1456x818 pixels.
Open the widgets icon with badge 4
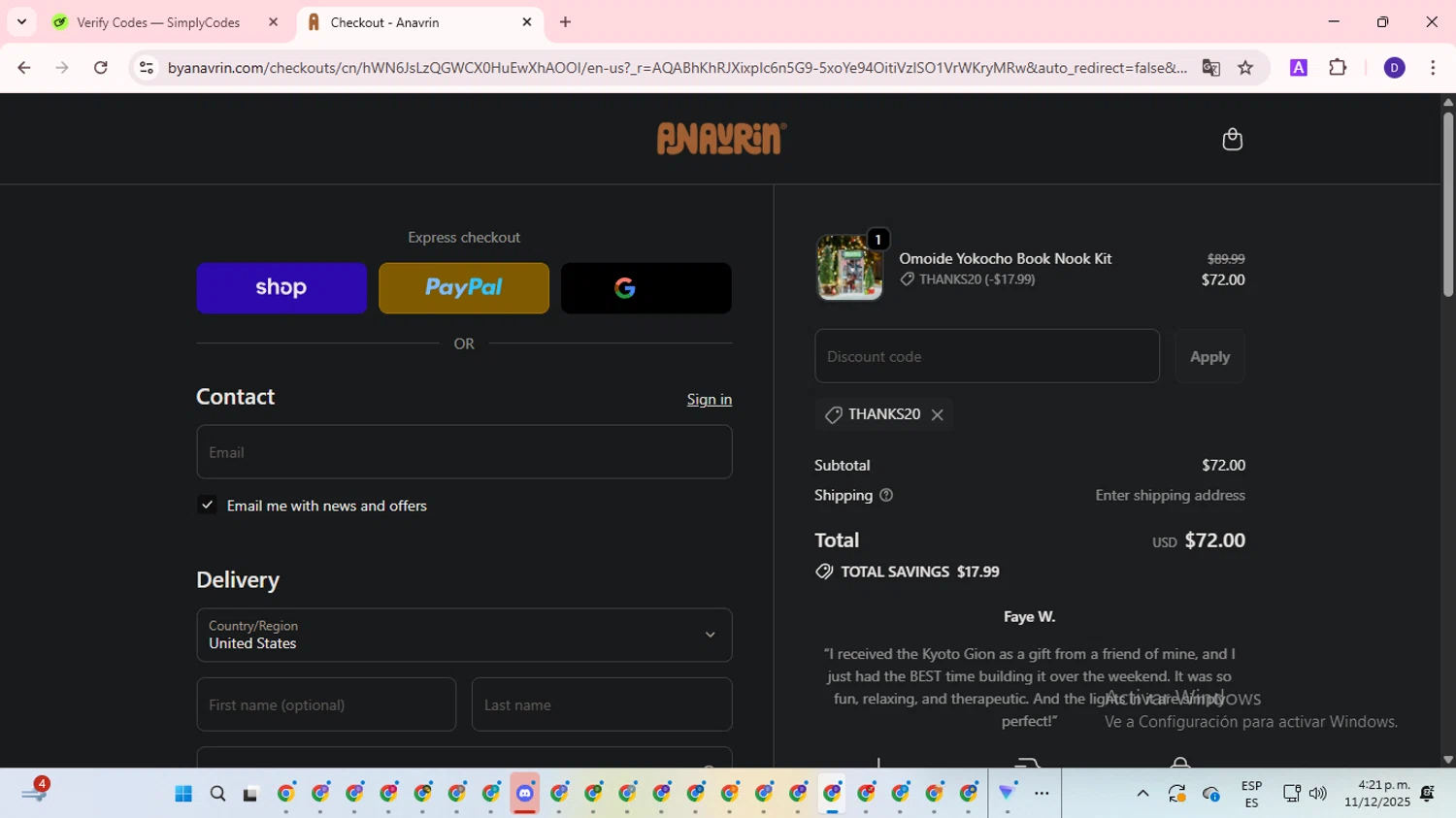pos(34,792)
